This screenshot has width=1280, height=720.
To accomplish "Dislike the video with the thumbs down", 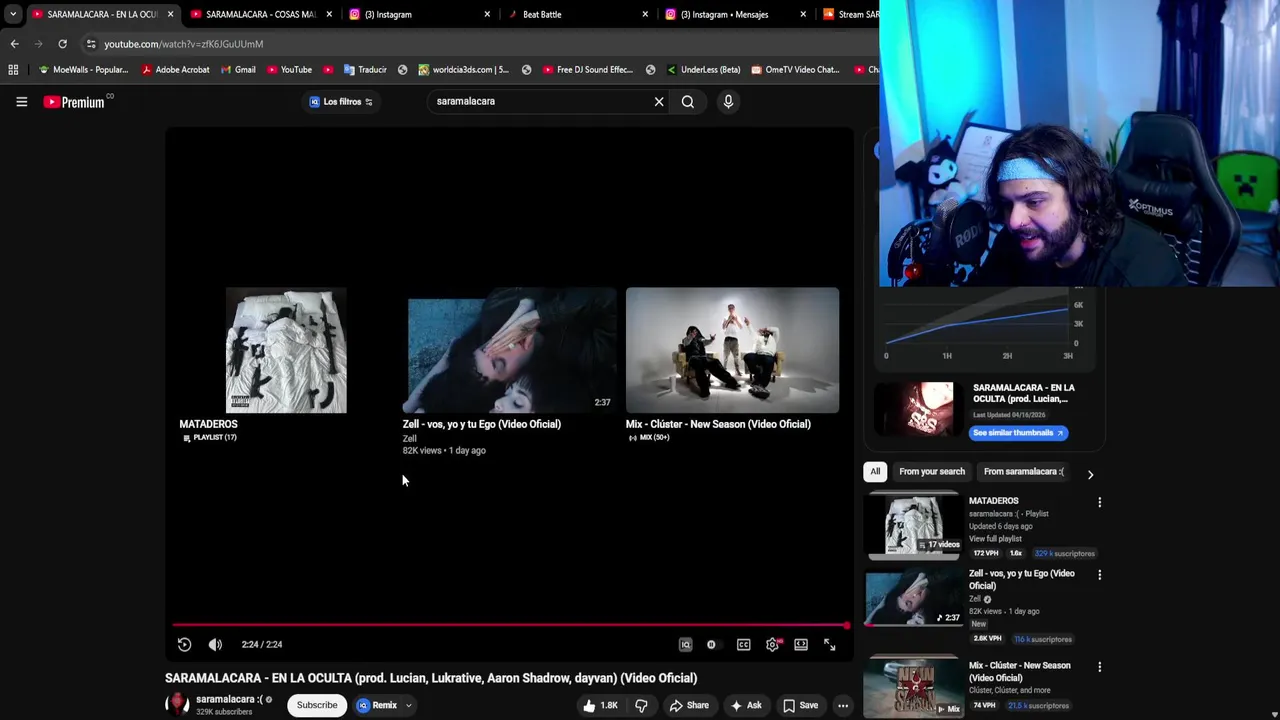I will (641, 706).
